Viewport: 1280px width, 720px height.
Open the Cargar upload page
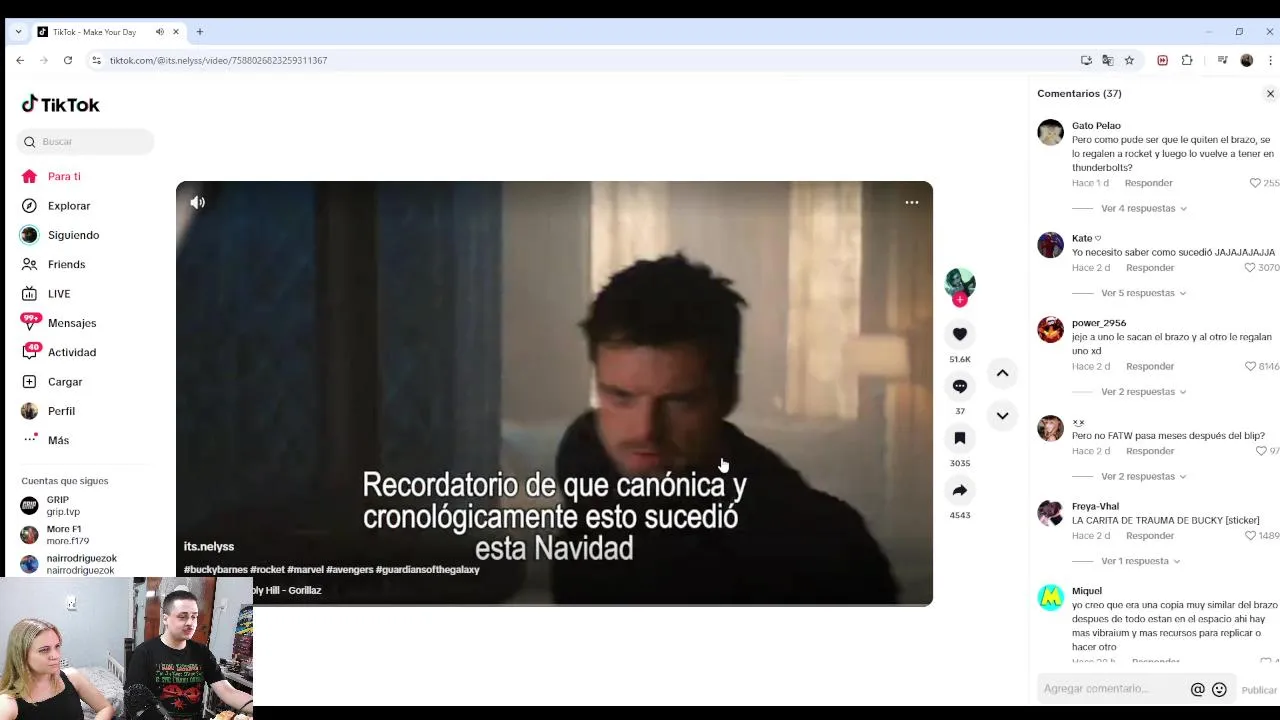(x=65, y=382)
